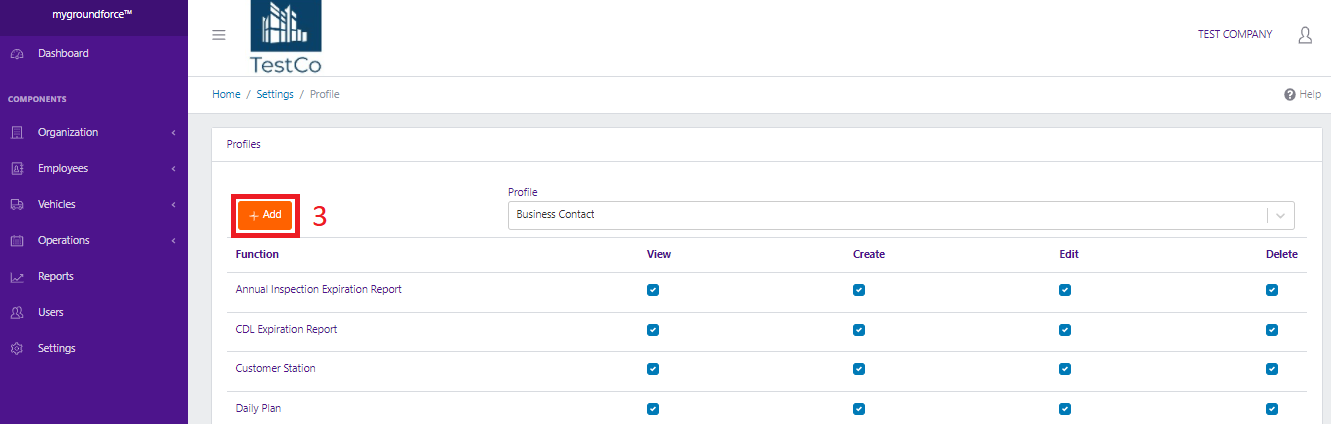
Task: Click the Vehicles truck icon
Action: [17, 205]
